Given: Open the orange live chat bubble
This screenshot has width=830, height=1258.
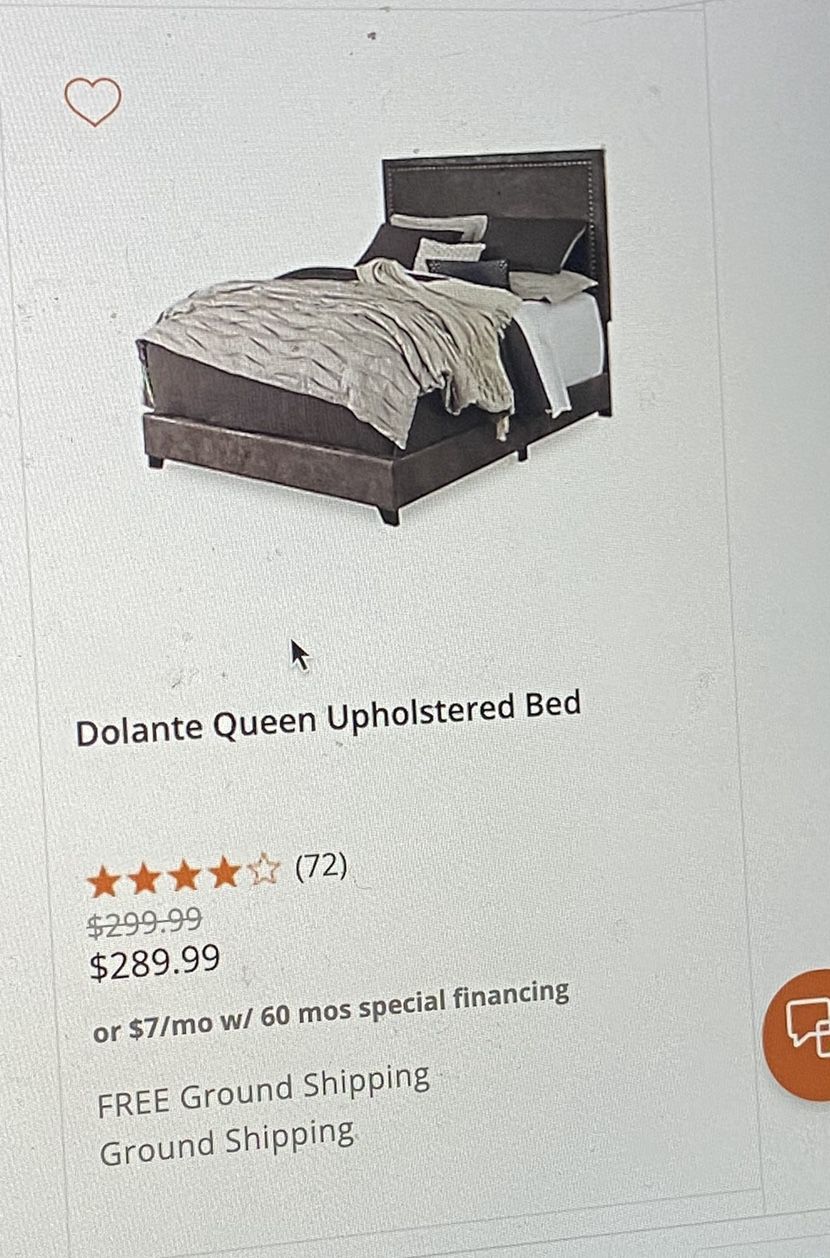Looking at the screenshot, I should click(798, 1034).
